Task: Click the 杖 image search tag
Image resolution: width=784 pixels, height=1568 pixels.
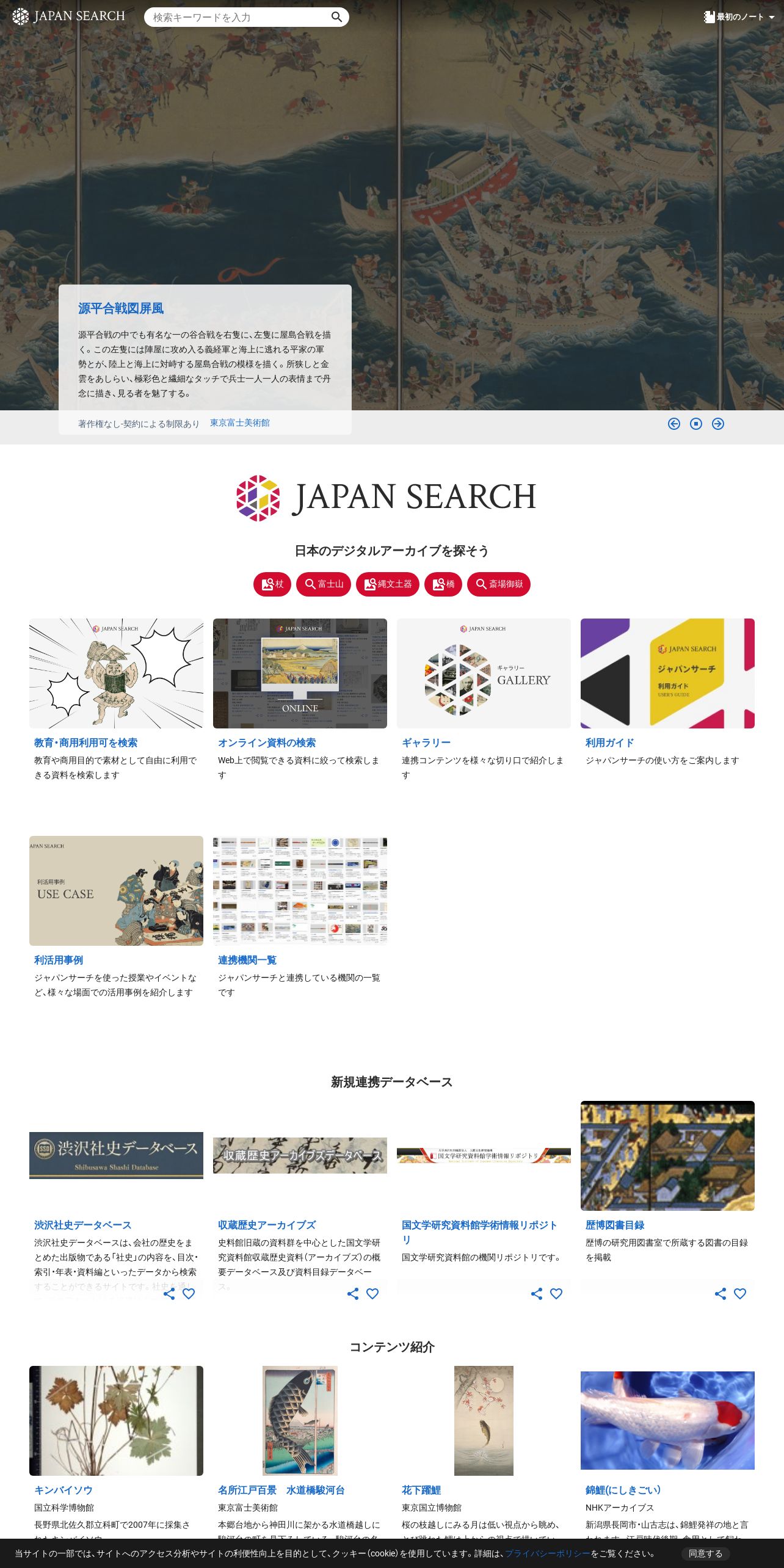Action: tap(272, 584)
